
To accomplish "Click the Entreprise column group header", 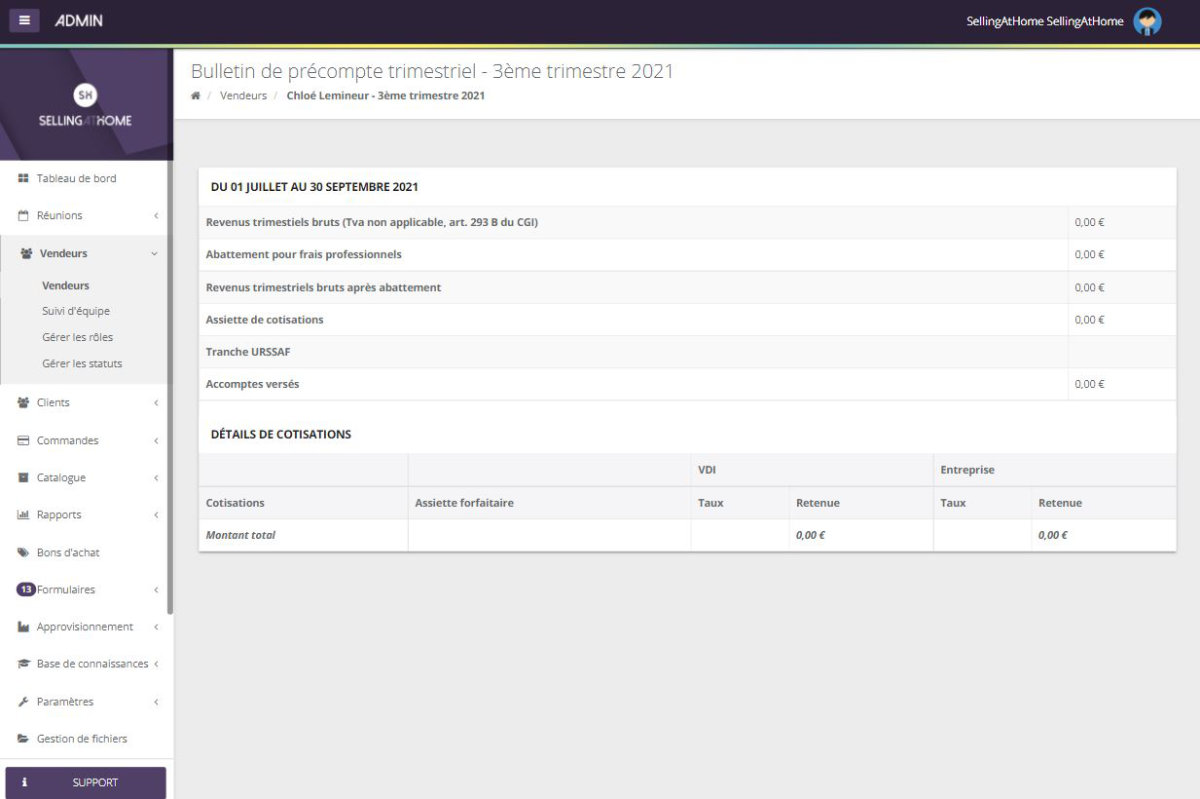I will (x=967, y=470).
